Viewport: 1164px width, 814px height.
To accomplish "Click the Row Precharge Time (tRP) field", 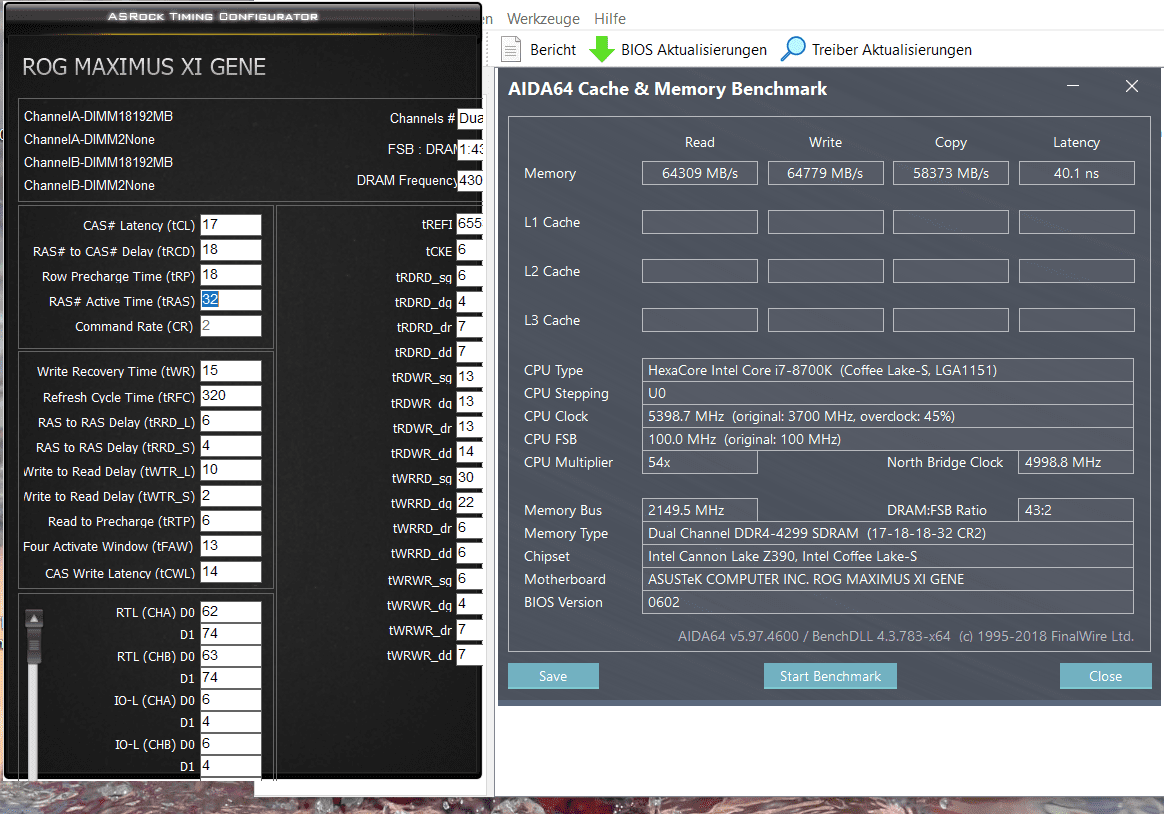I will (x=231, y=275).
